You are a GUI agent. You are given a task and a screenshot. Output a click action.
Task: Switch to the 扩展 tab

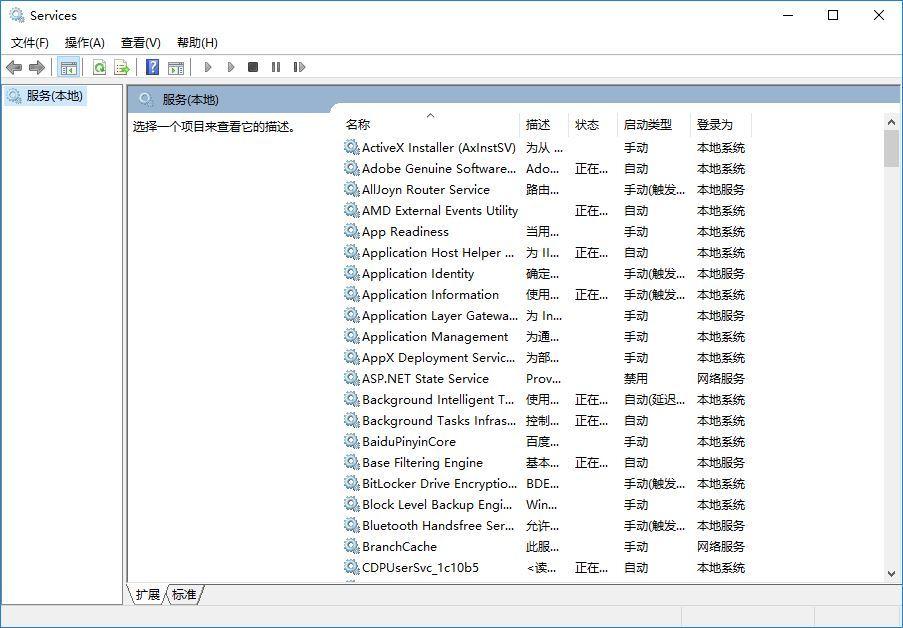(148, 595)
